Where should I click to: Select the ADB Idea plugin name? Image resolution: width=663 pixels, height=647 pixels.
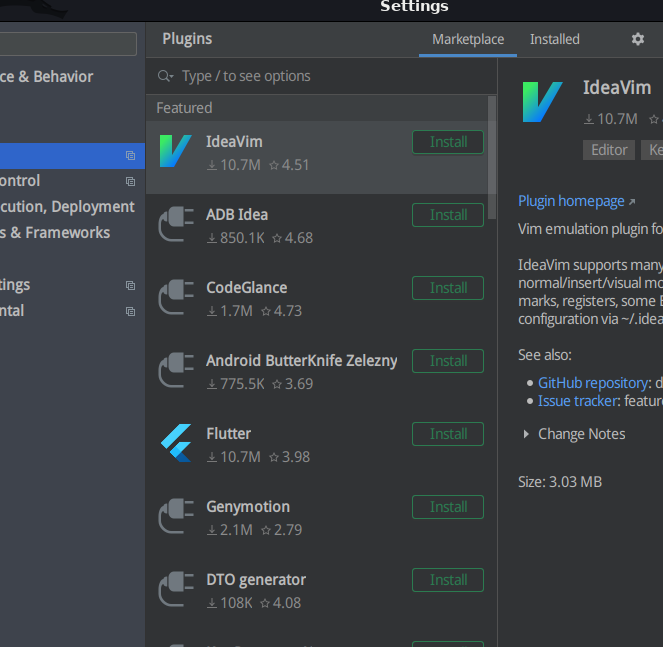pyautogui.click(x=237, y=215)
